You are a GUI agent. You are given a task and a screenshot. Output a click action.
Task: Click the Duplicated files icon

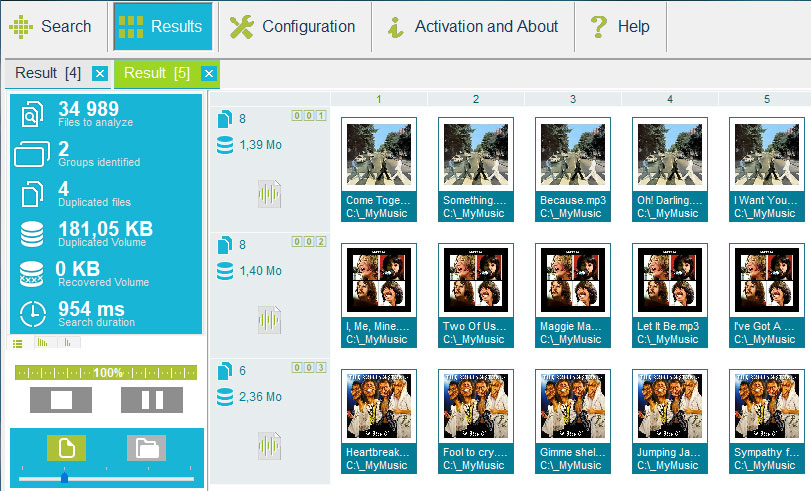(x=32, y=194)
